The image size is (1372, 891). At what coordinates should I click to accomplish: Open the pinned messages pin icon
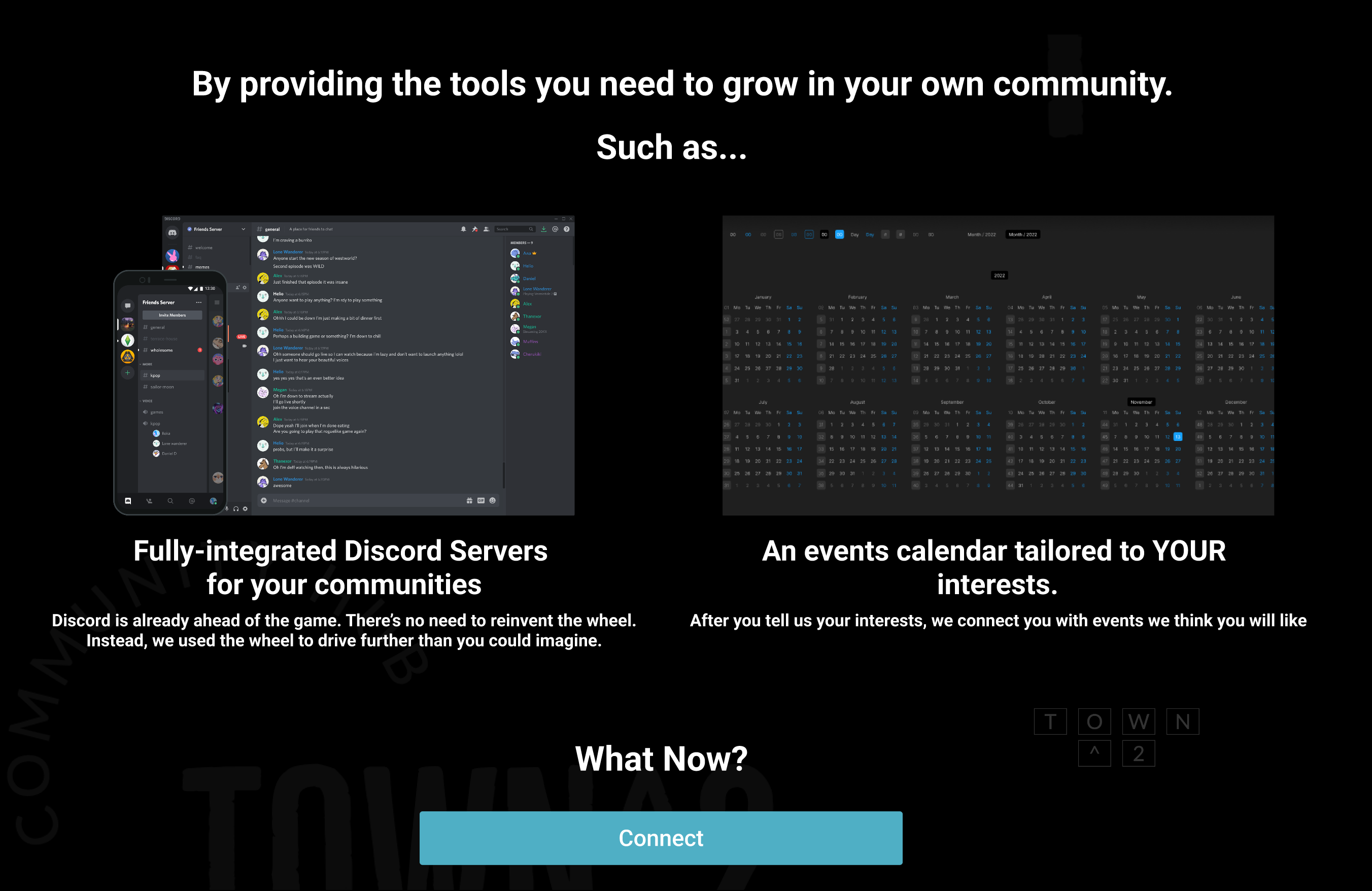474,229
